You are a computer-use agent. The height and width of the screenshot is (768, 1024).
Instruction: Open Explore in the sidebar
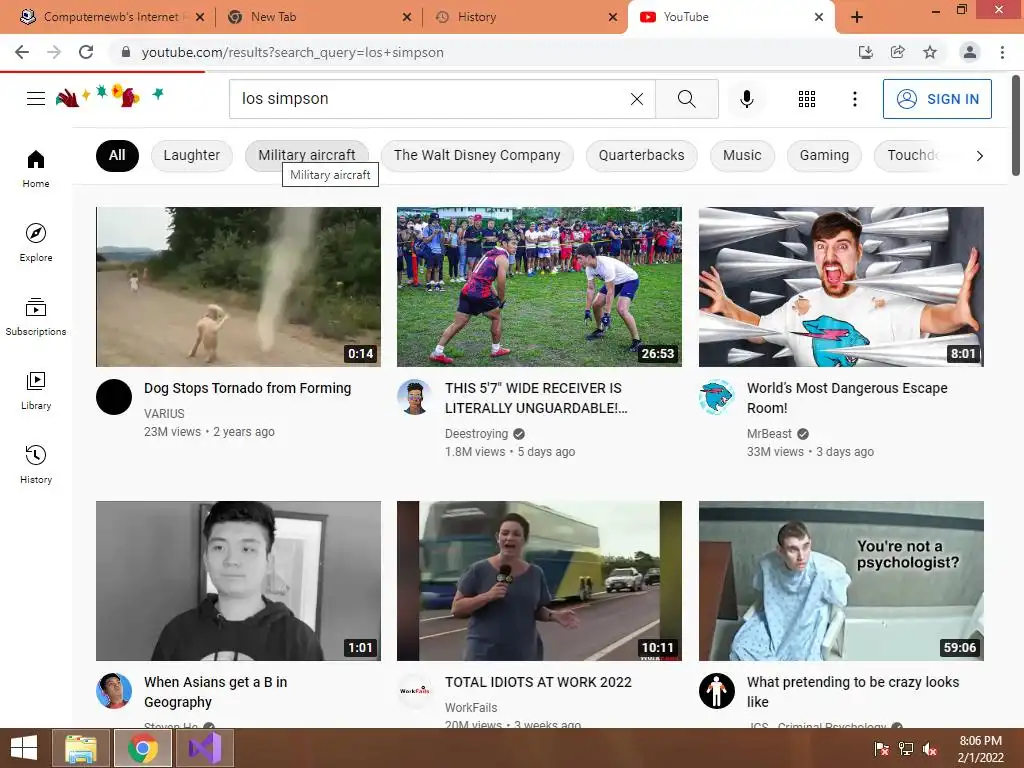pyautogui.click(x=36, y=243)
